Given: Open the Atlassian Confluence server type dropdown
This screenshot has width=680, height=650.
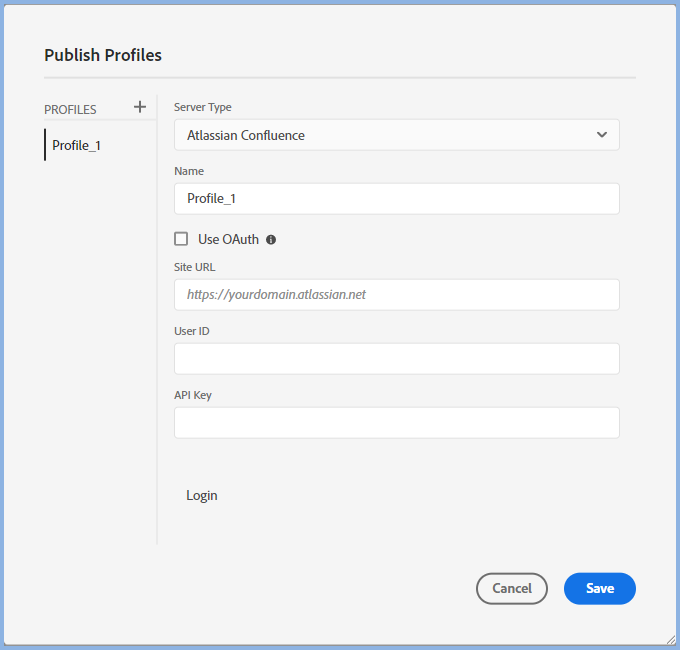Looking at the screenshot, I should 396,135.
